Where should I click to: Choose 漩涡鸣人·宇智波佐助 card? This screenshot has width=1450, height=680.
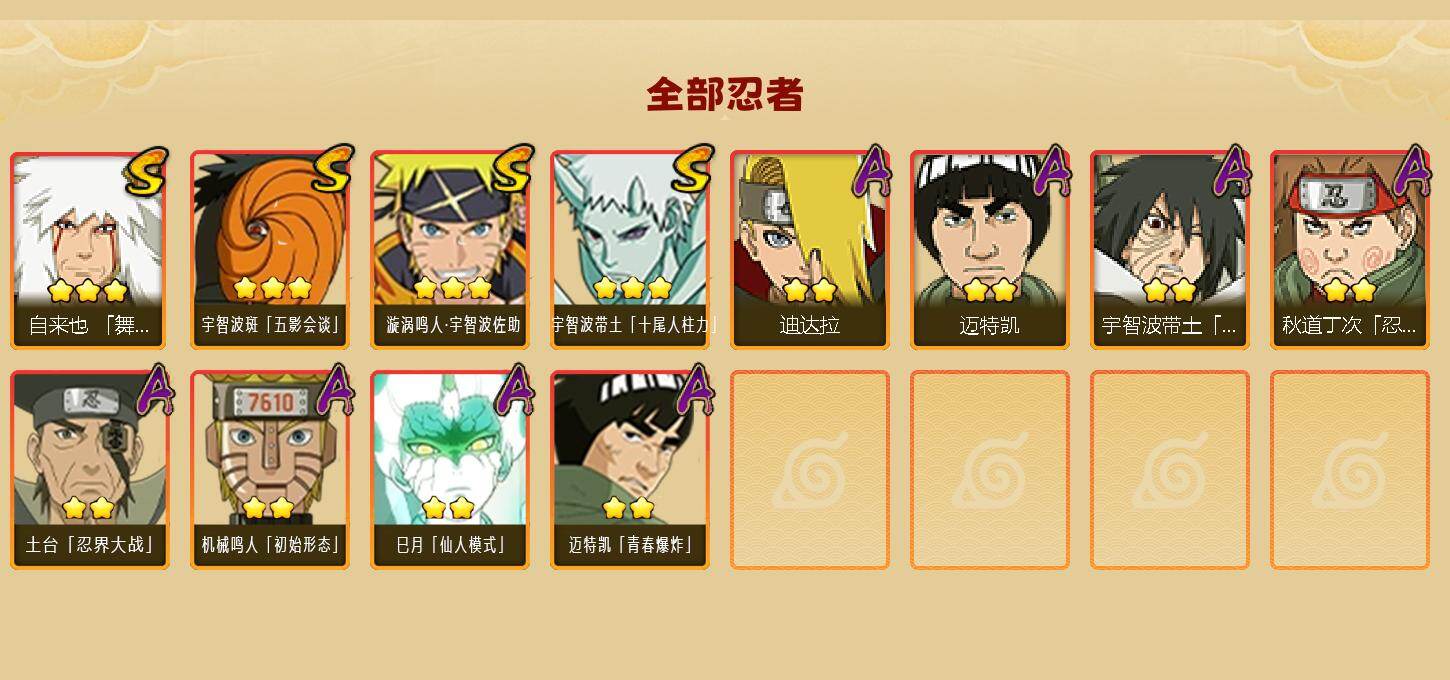450,249
